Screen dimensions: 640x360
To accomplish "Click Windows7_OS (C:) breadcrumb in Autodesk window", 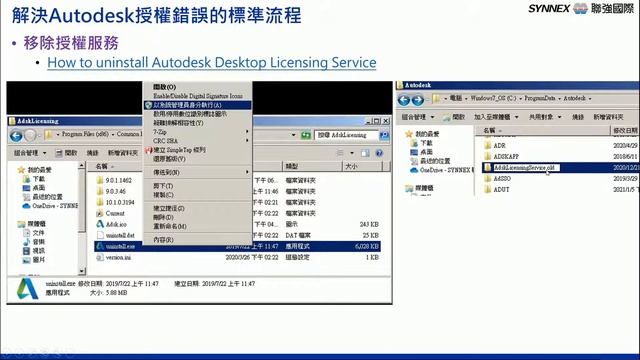I will click(x=493, y=98).
